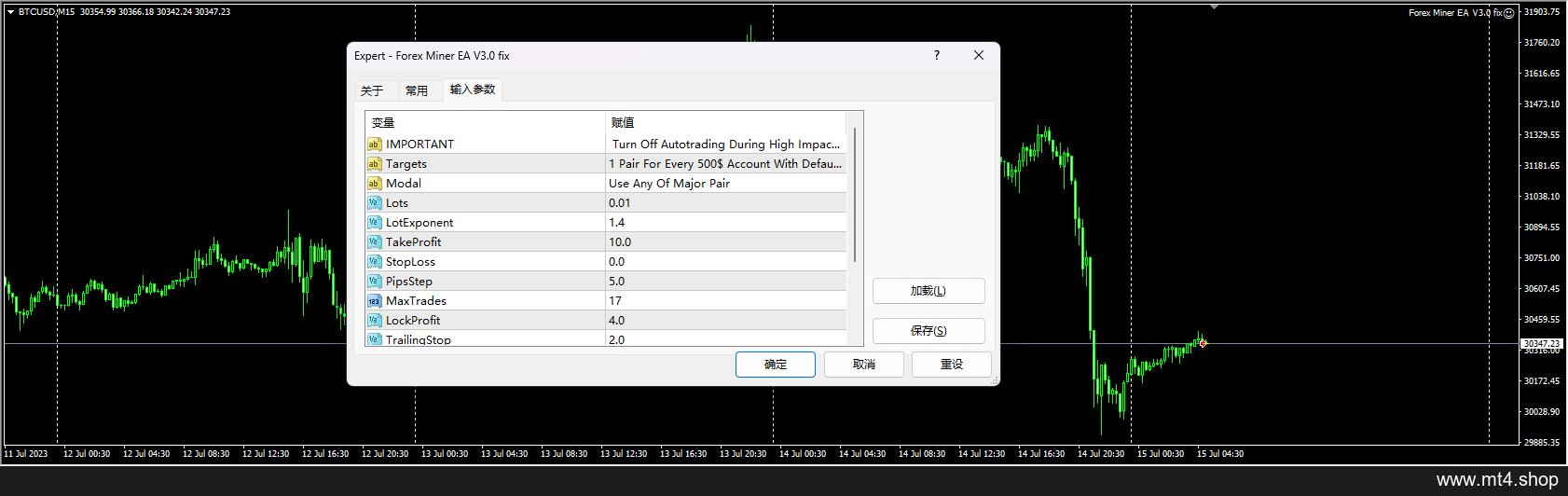Click the 加载(L) load button
Screen dimensions: 1568x496
click(x=928, y=291)
